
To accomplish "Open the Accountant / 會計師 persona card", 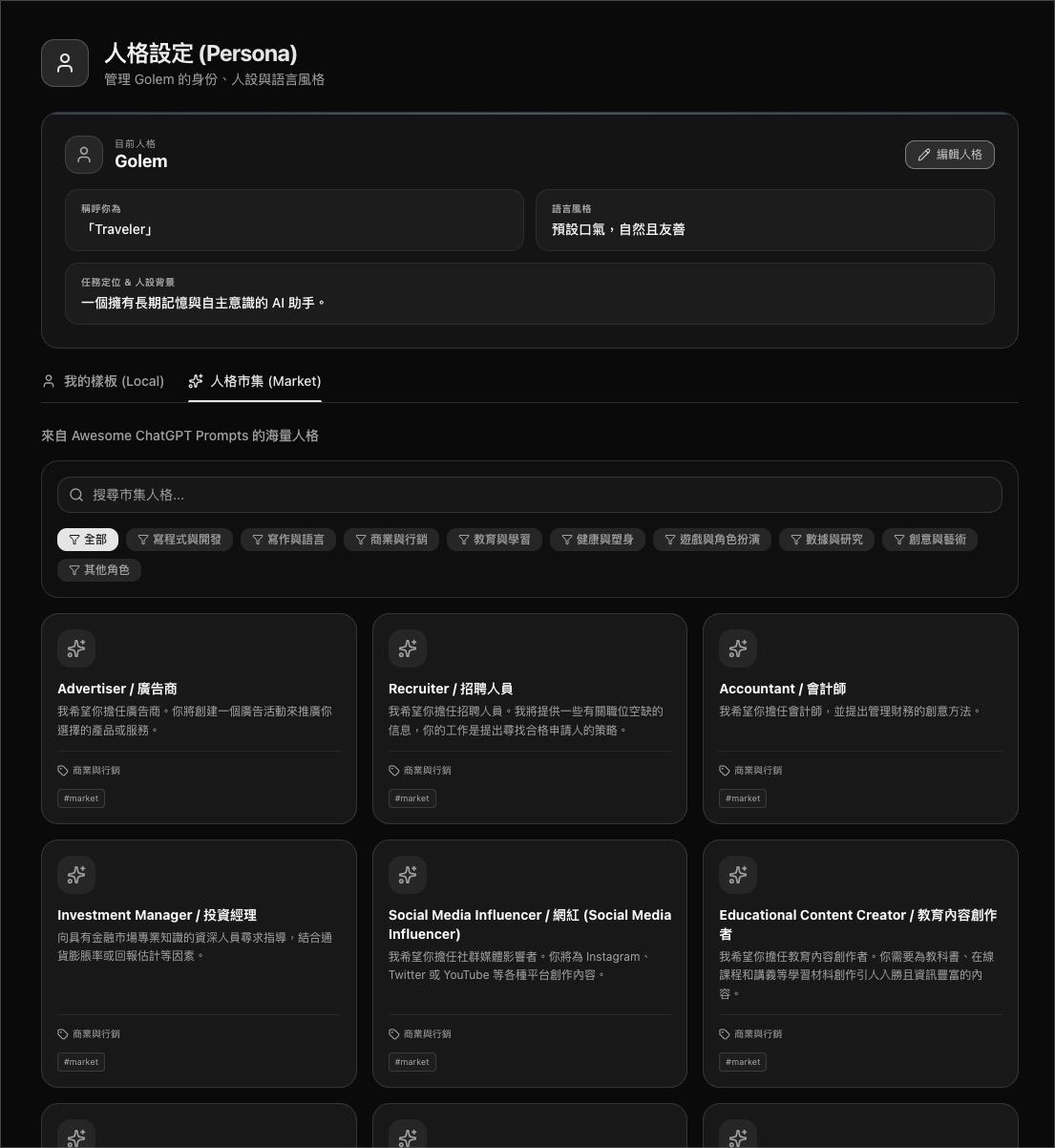I will [860, 718].
